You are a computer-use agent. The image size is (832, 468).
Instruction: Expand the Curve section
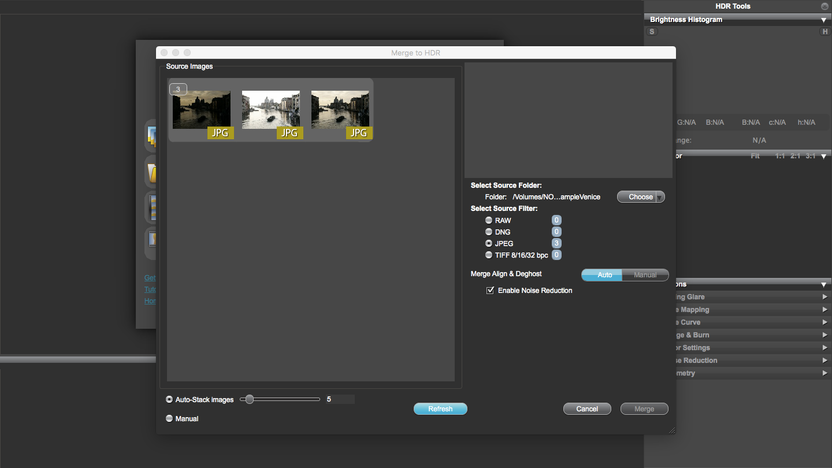[825, 322]
